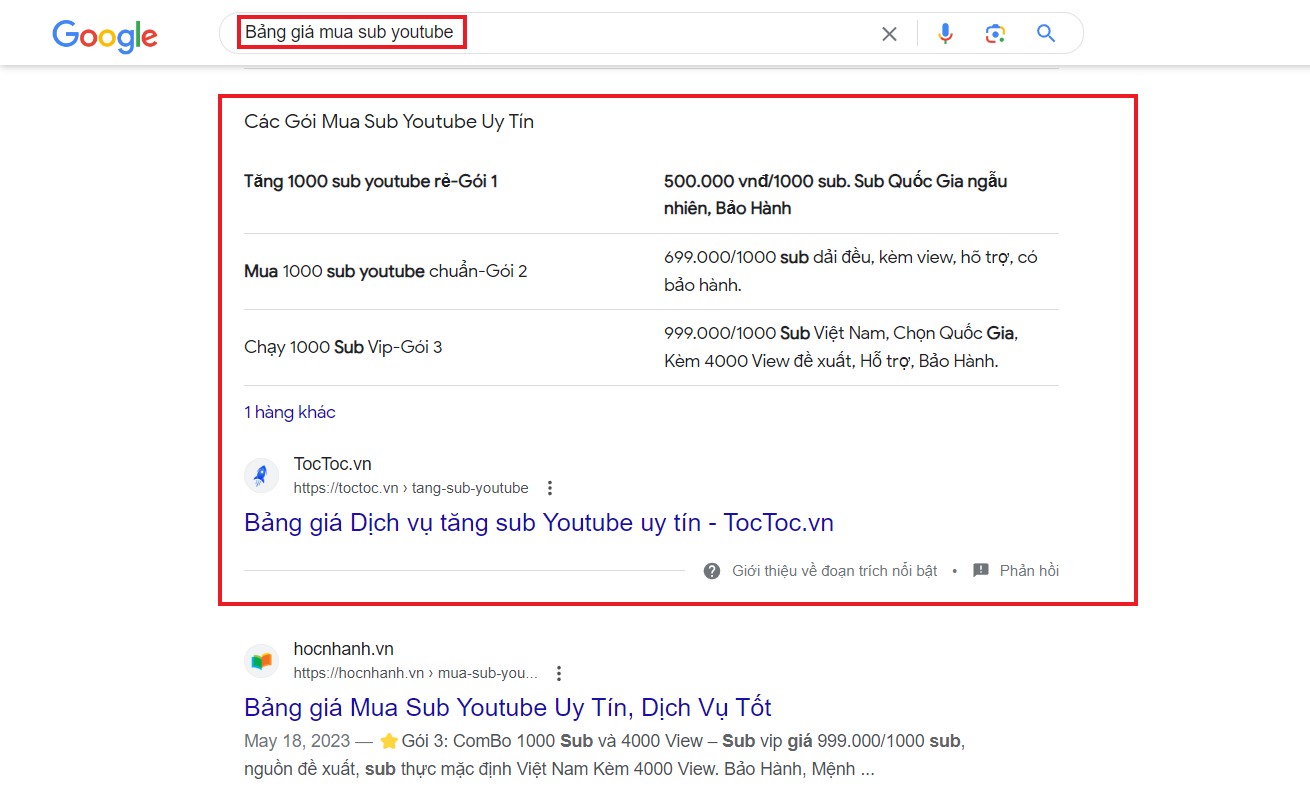Click the magnifier search button

tap(1046, 34)
